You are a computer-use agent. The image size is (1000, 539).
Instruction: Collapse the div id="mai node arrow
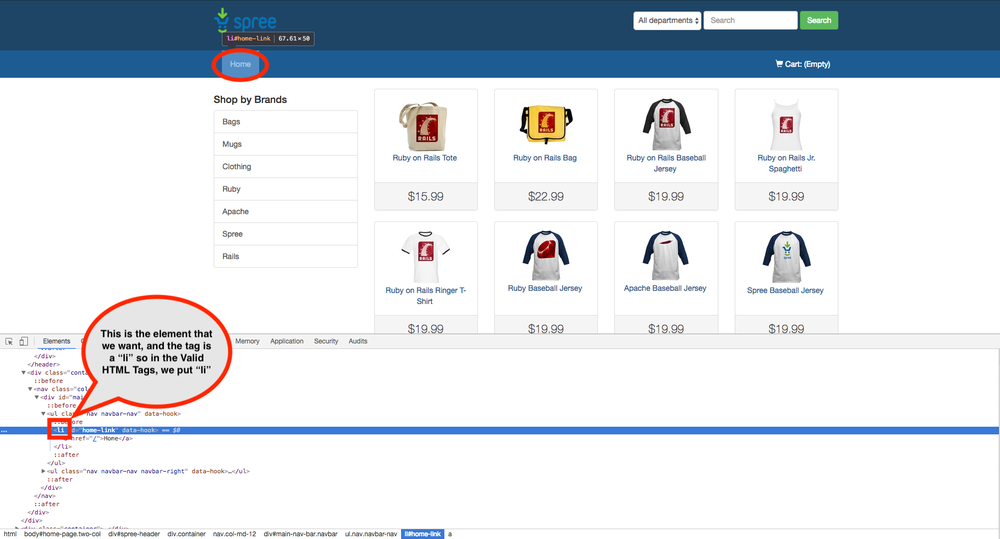pos(36,397)
